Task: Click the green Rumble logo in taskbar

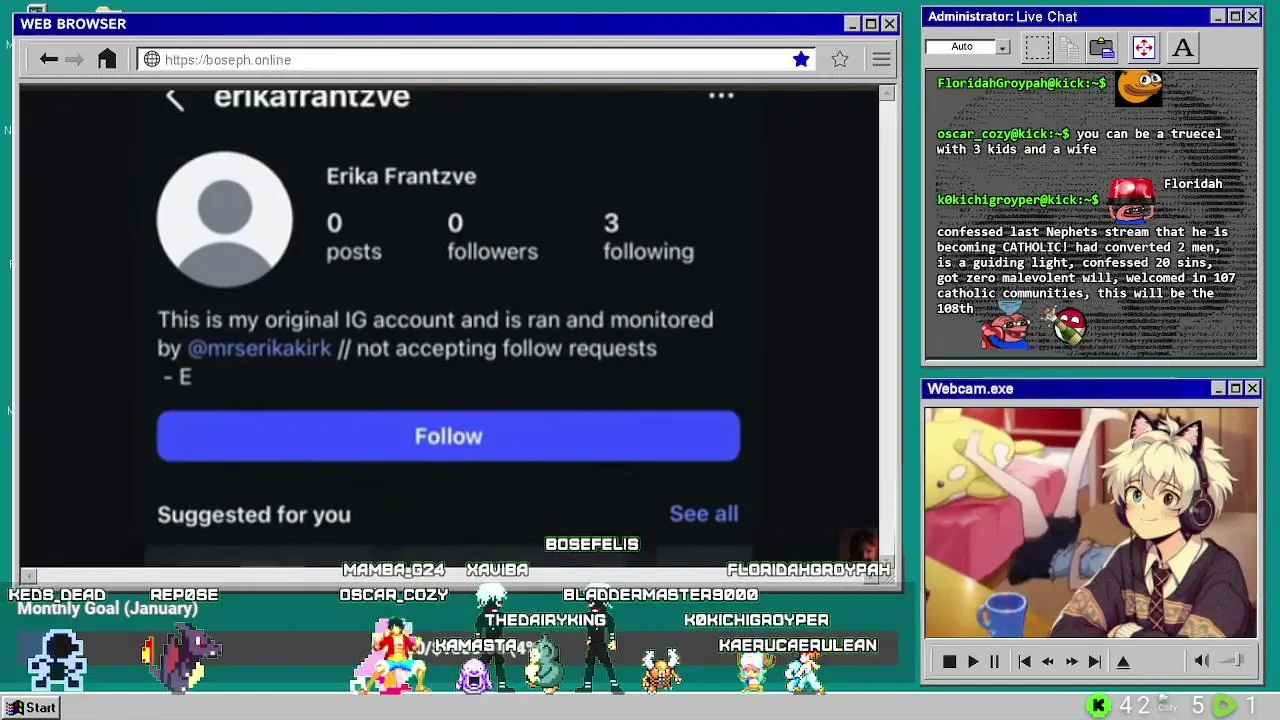Action: (1224, 706)
